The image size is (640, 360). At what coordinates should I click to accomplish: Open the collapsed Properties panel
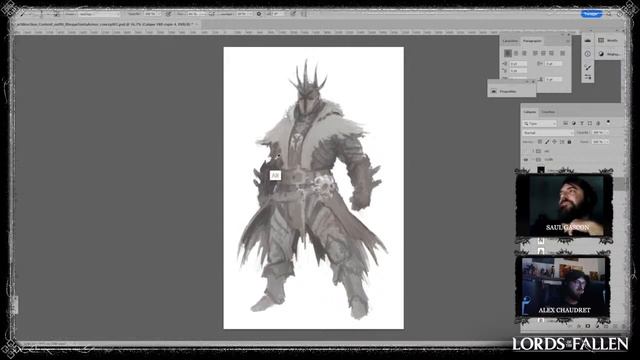point(508,91)
